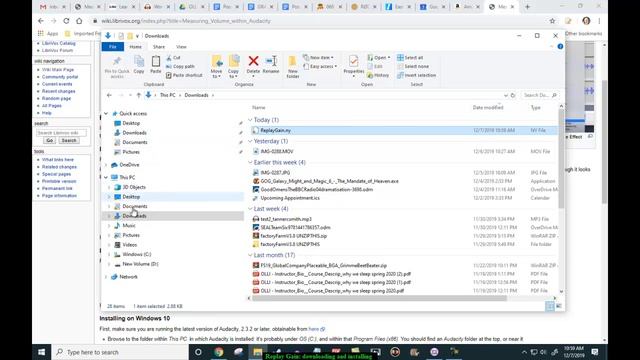Click wiki Go button
Viewport: 640px width, 360px height.
pyautogui.click(x=49, y=140)
